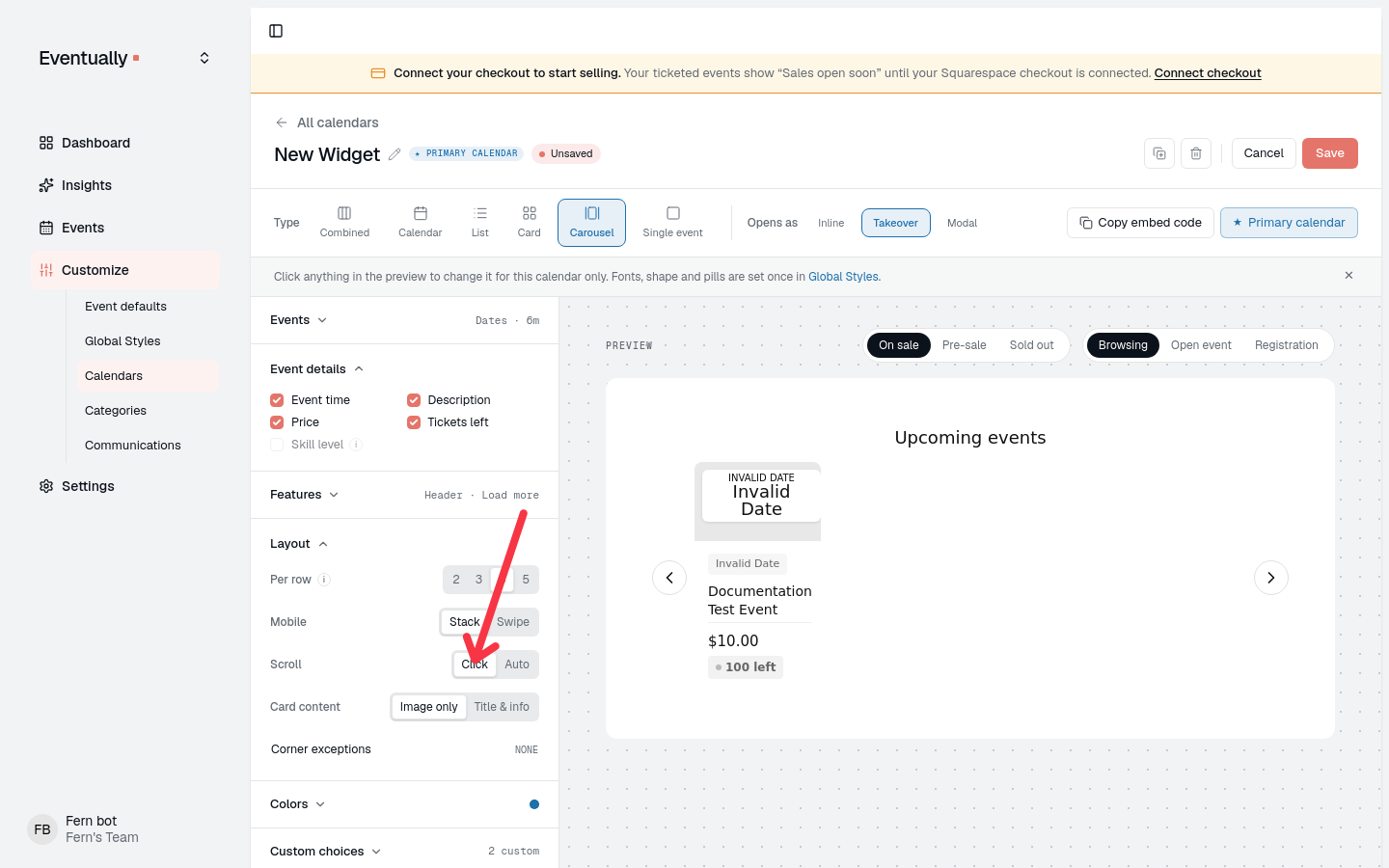
Task: Go to previous carousel slide arrow
Action: [669, 578]
